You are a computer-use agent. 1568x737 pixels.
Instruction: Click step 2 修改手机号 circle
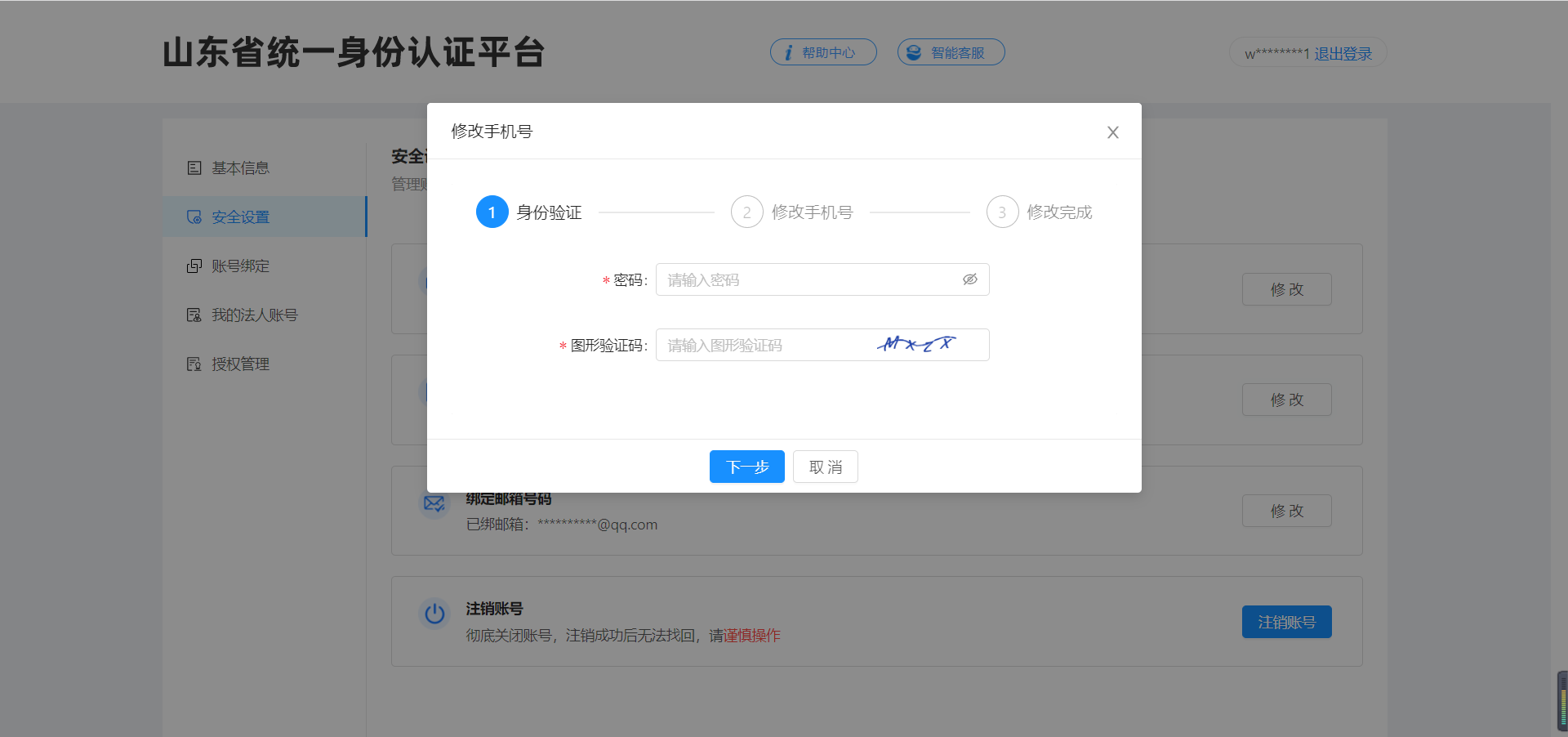(x=746, y=212)
